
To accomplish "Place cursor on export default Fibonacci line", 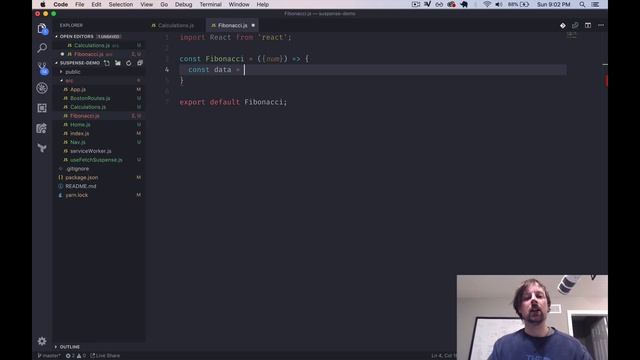I will [233, 102].
